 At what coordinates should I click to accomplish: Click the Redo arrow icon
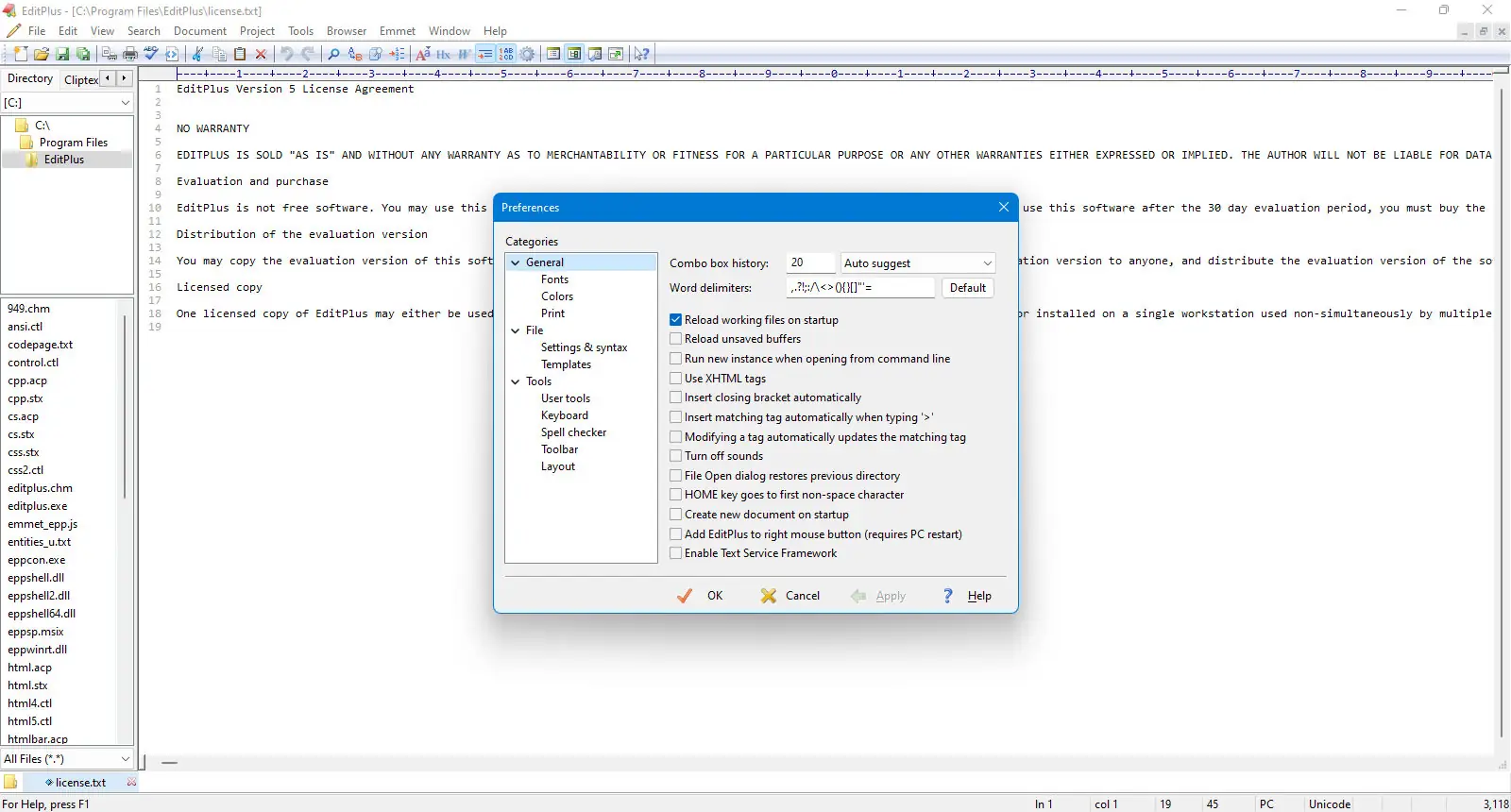[308, 54]
